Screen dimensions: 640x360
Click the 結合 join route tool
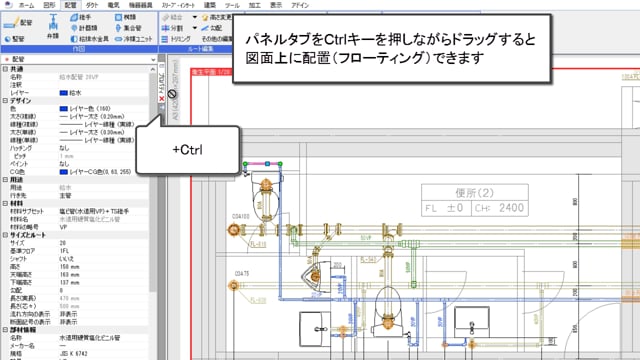click(x=172, y=18)
